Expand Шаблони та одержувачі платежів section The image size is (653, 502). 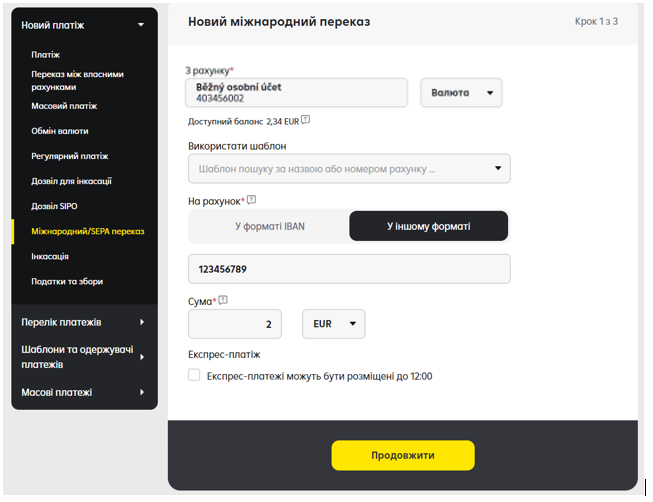click(x=142, y=357)
